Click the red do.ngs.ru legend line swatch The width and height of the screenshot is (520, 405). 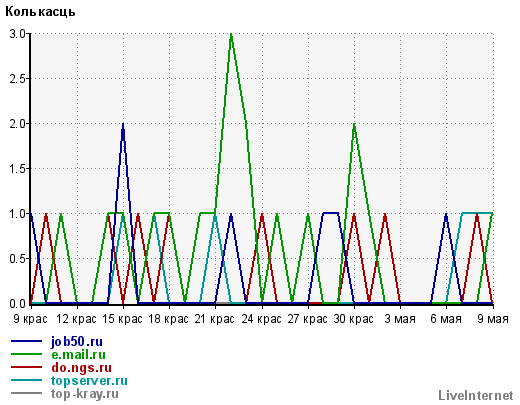(26, 367)
